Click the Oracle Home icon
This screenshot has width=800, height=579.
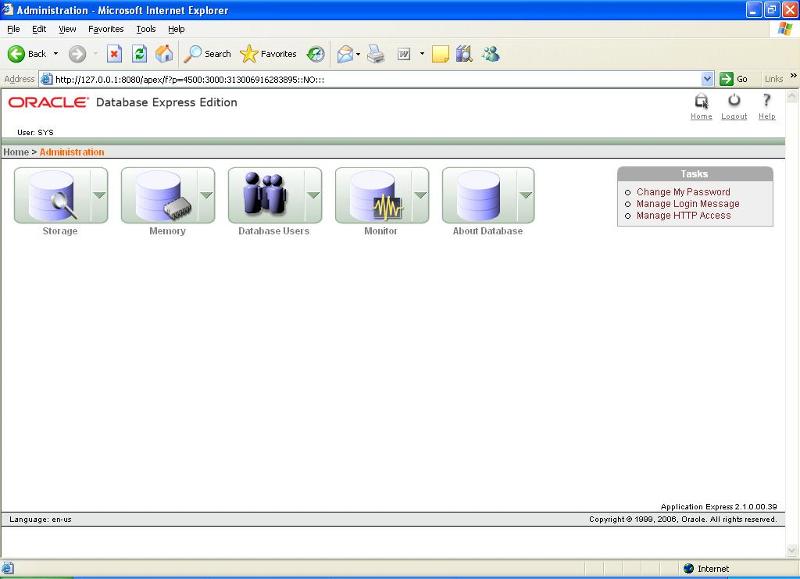pyautogui.click(x=702, y=102)
